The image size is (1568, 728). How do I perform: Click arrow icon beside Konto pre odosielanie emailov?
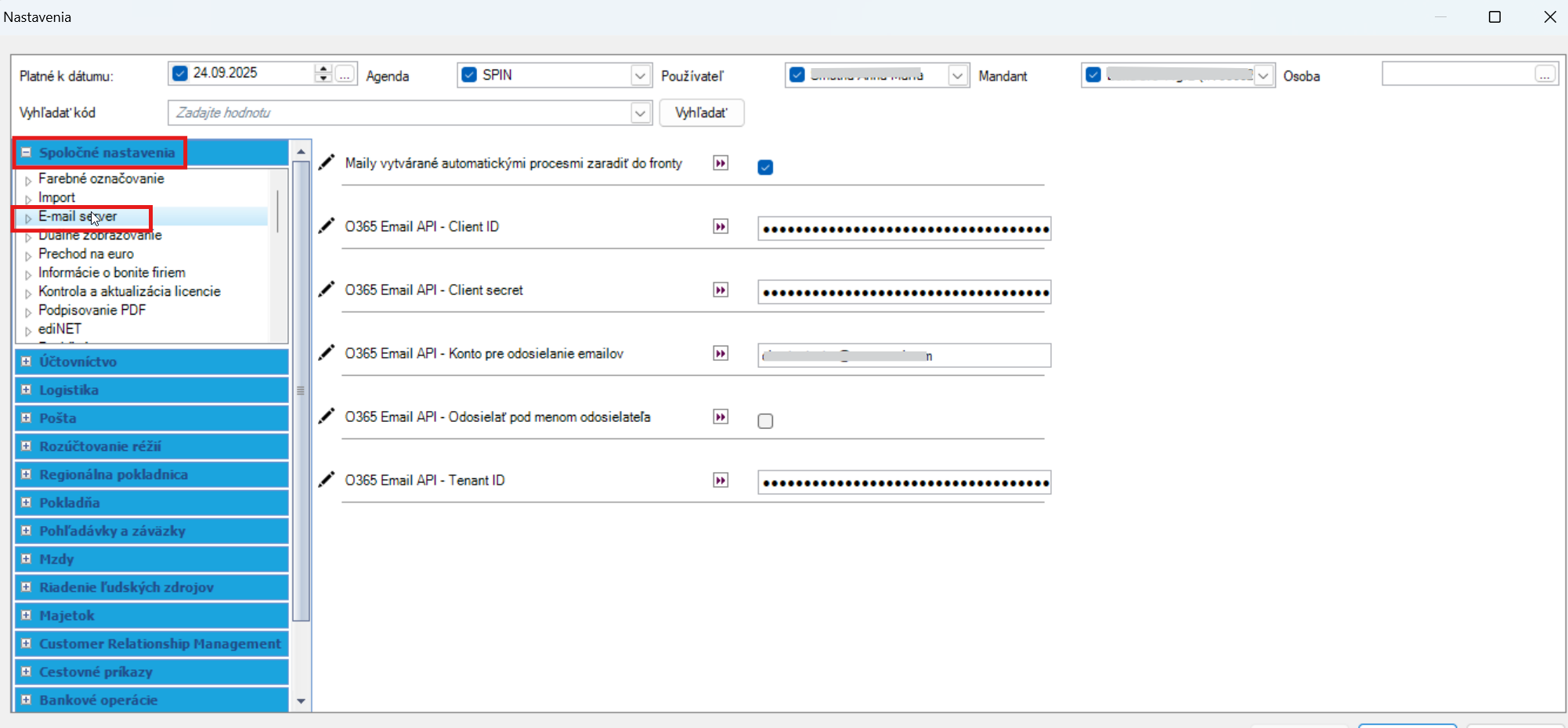tap(721, 354)
